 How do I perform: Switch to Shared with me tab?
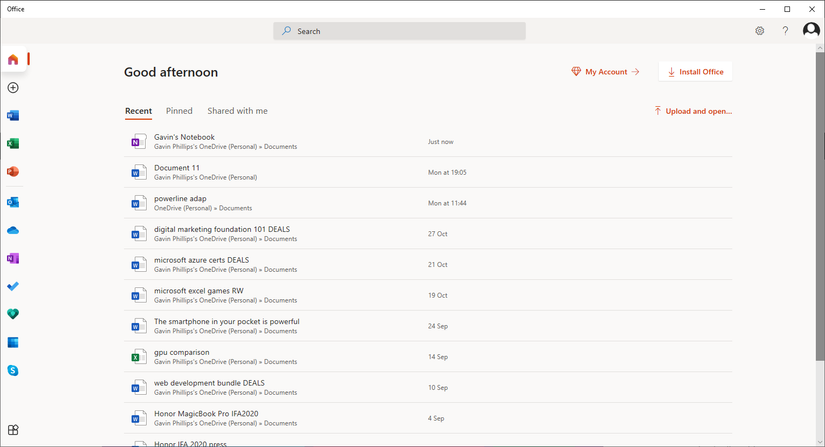pos(237,111)
